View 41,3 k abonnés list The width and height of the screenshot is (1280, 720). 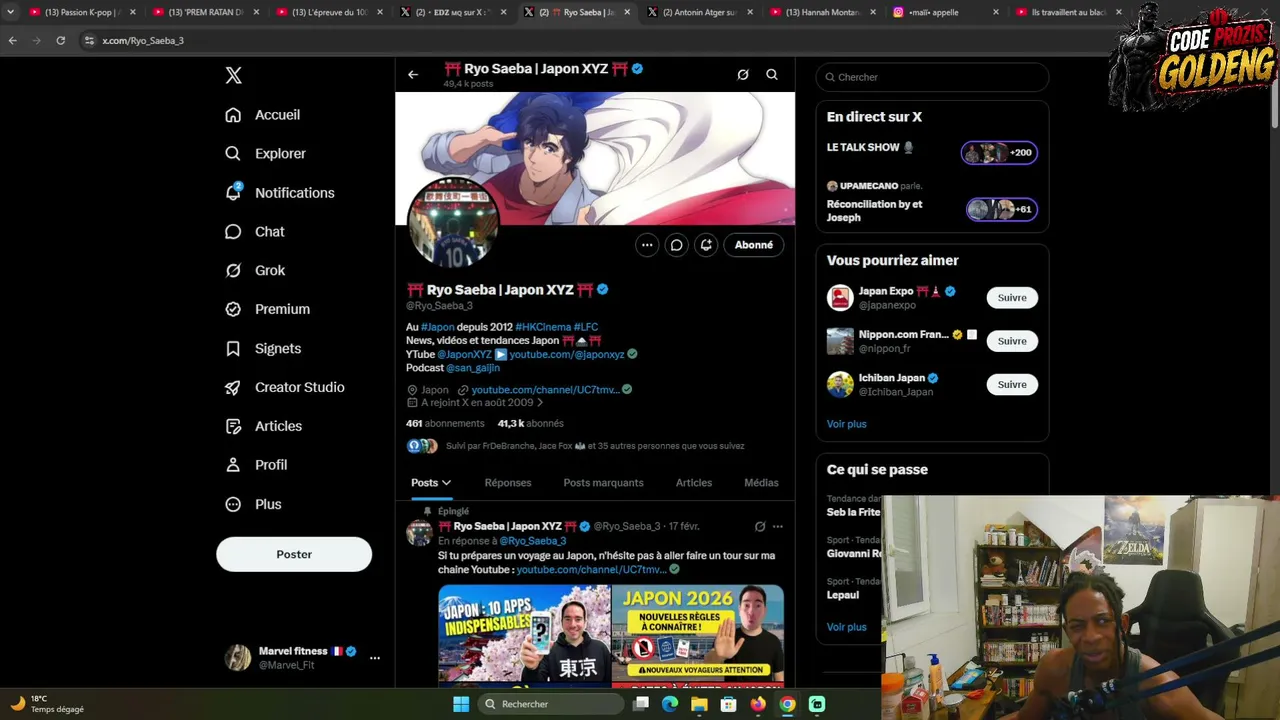[531, 424]
